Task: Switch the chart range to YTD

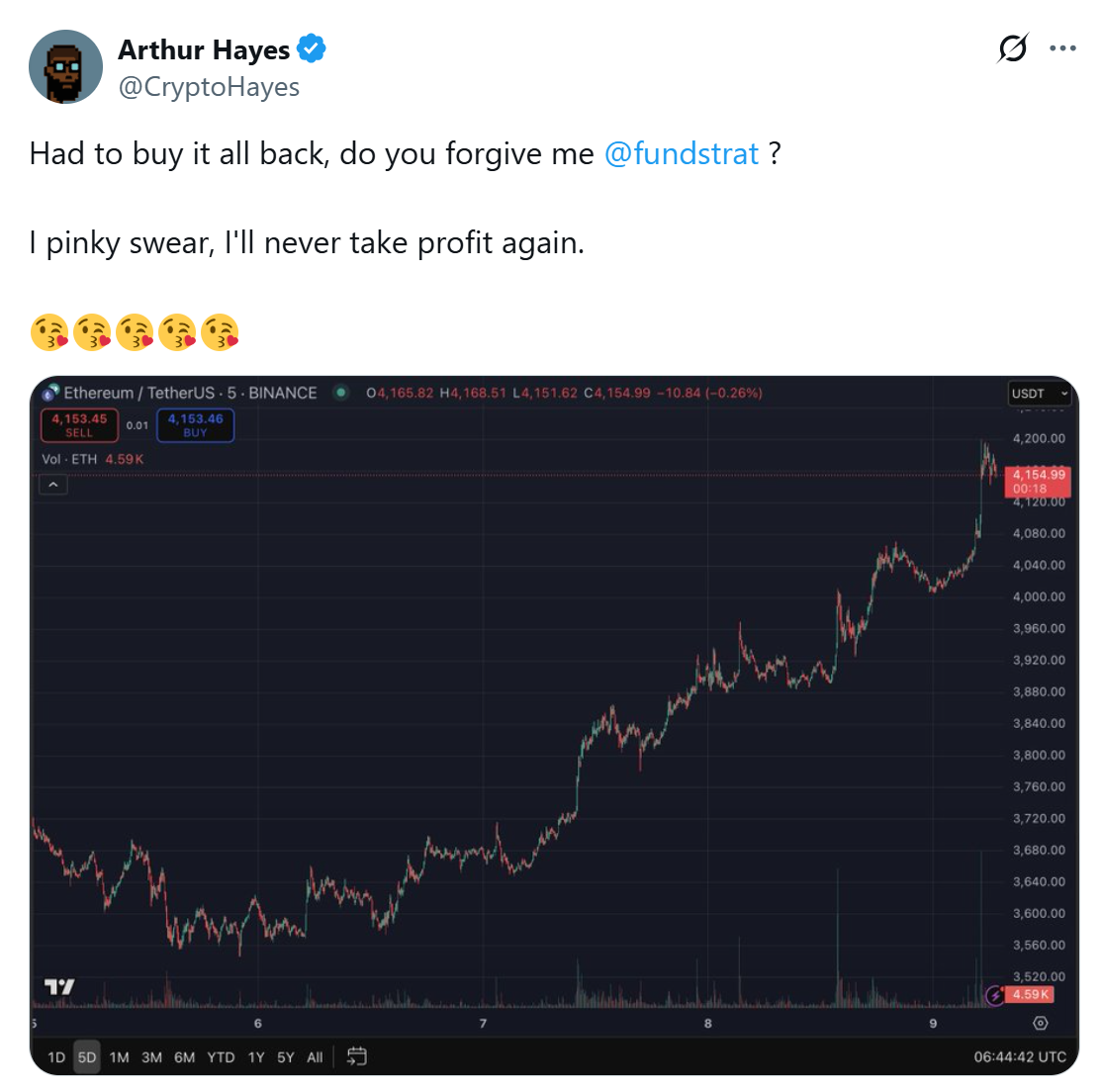Action: point(221,1057)
